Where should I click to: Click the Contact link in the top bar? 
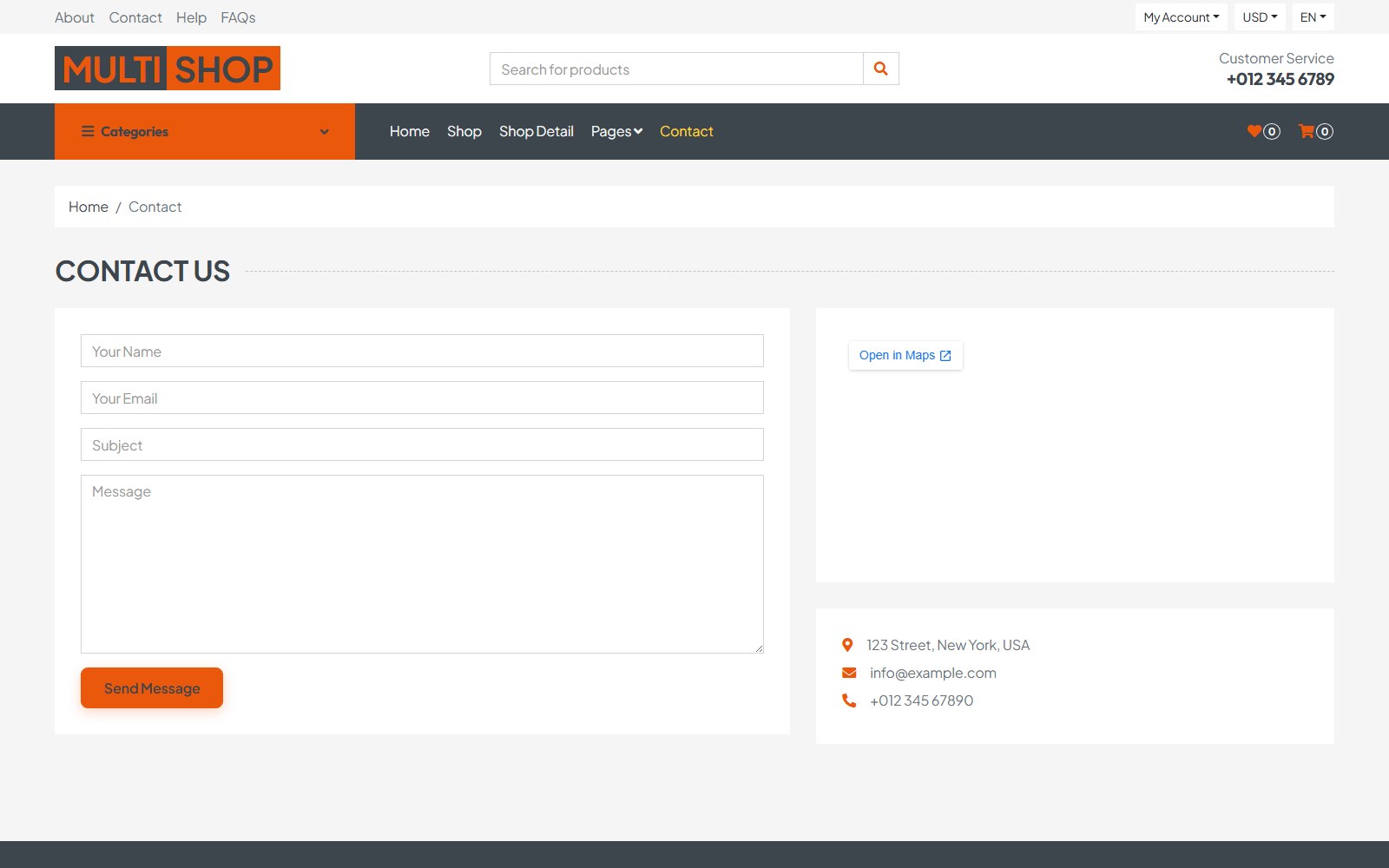click(x=135, y=17)
